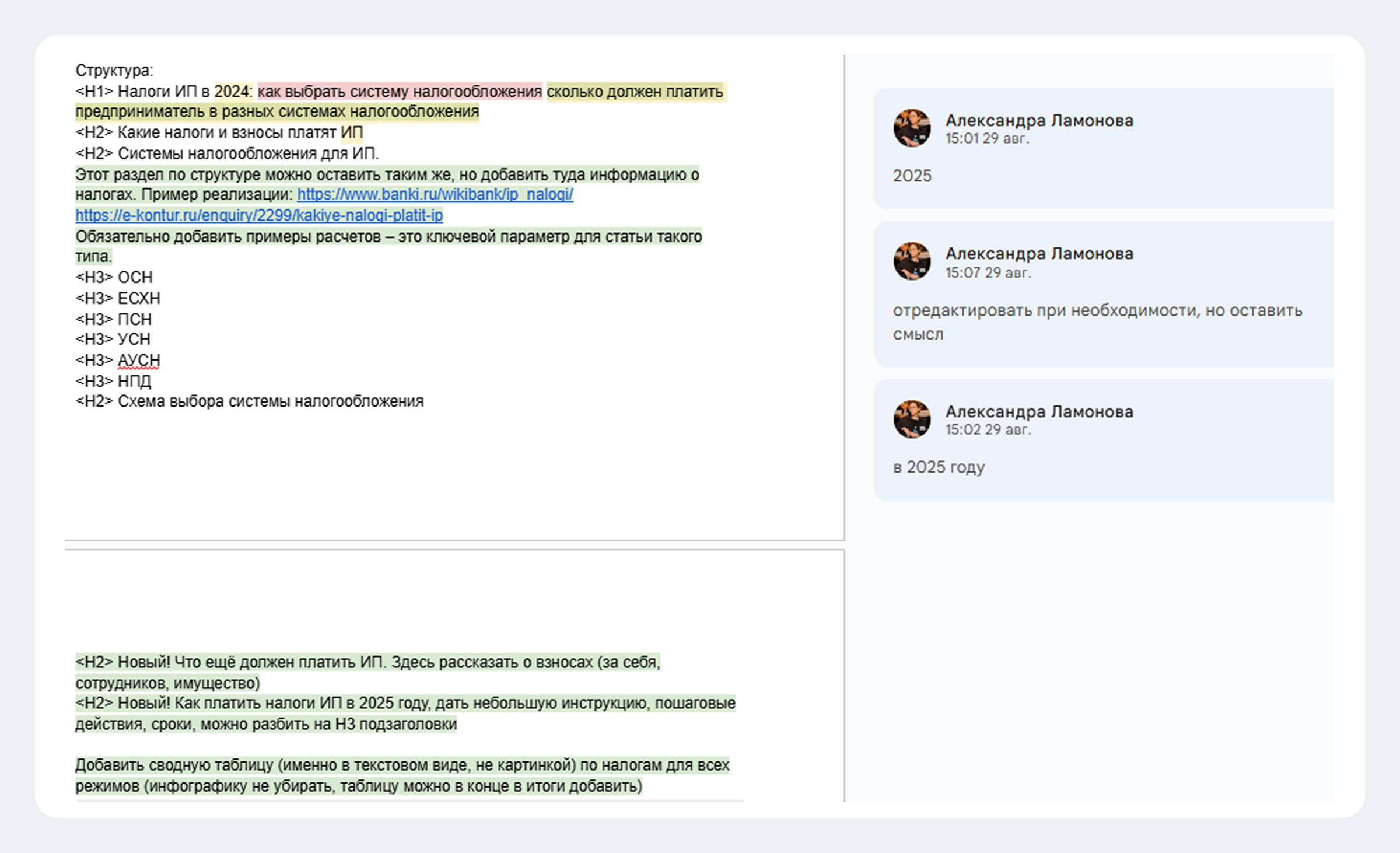Click avatar on the 'в 2025 году' comment
1400x853 pixels.
pos(912,419)
